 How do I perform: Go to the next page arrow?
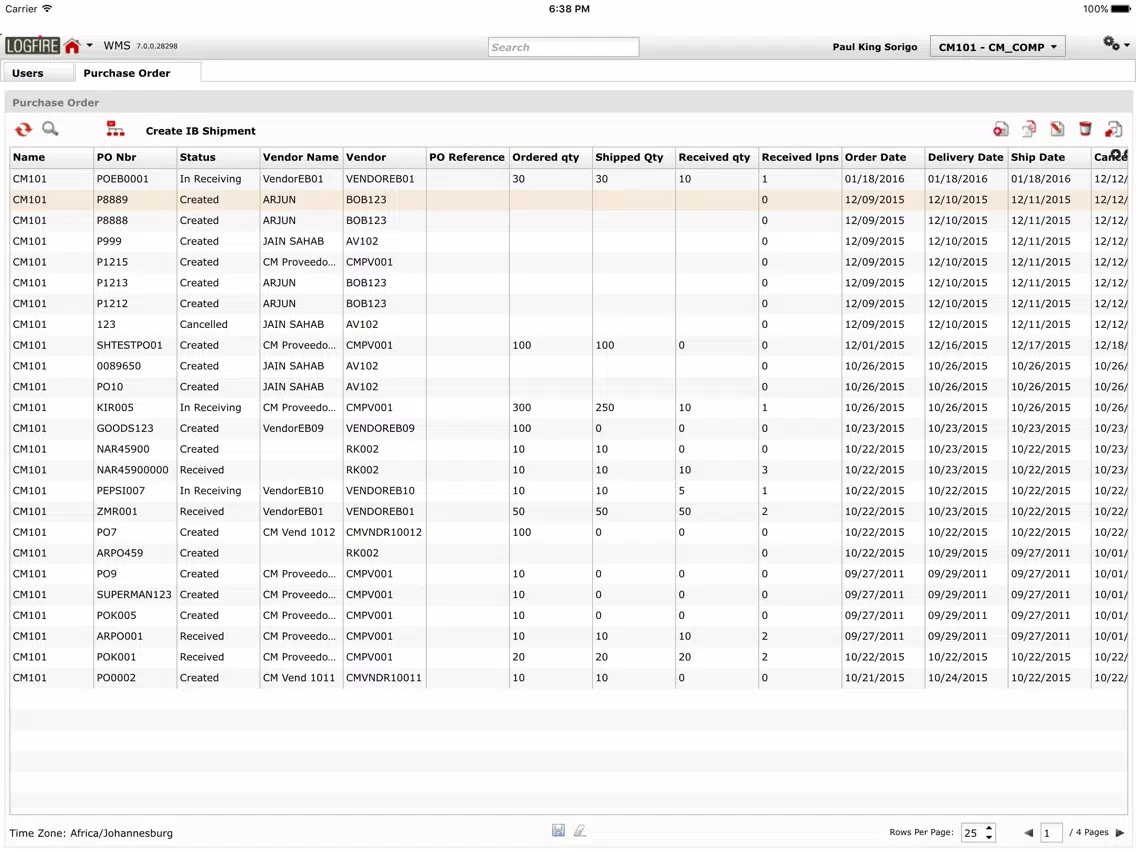(x=1120, y=832)
